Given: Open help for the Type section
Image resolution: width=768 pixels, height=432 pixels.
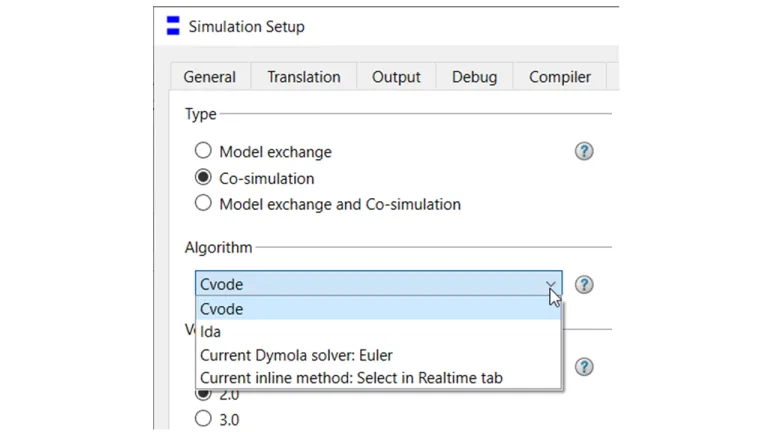Looking at the screenshot, I should point(584,151).
